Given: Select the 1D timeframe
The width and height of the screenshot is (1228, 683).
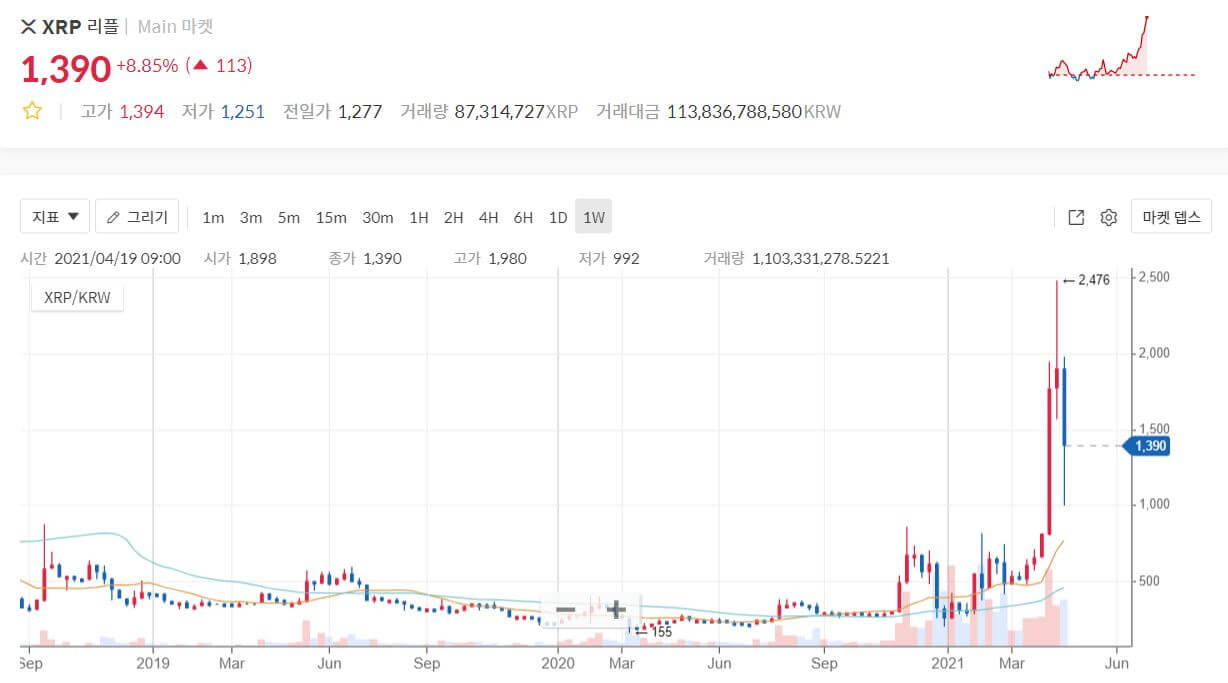Looking at the screenshot, I should click(x=558, y=217).
